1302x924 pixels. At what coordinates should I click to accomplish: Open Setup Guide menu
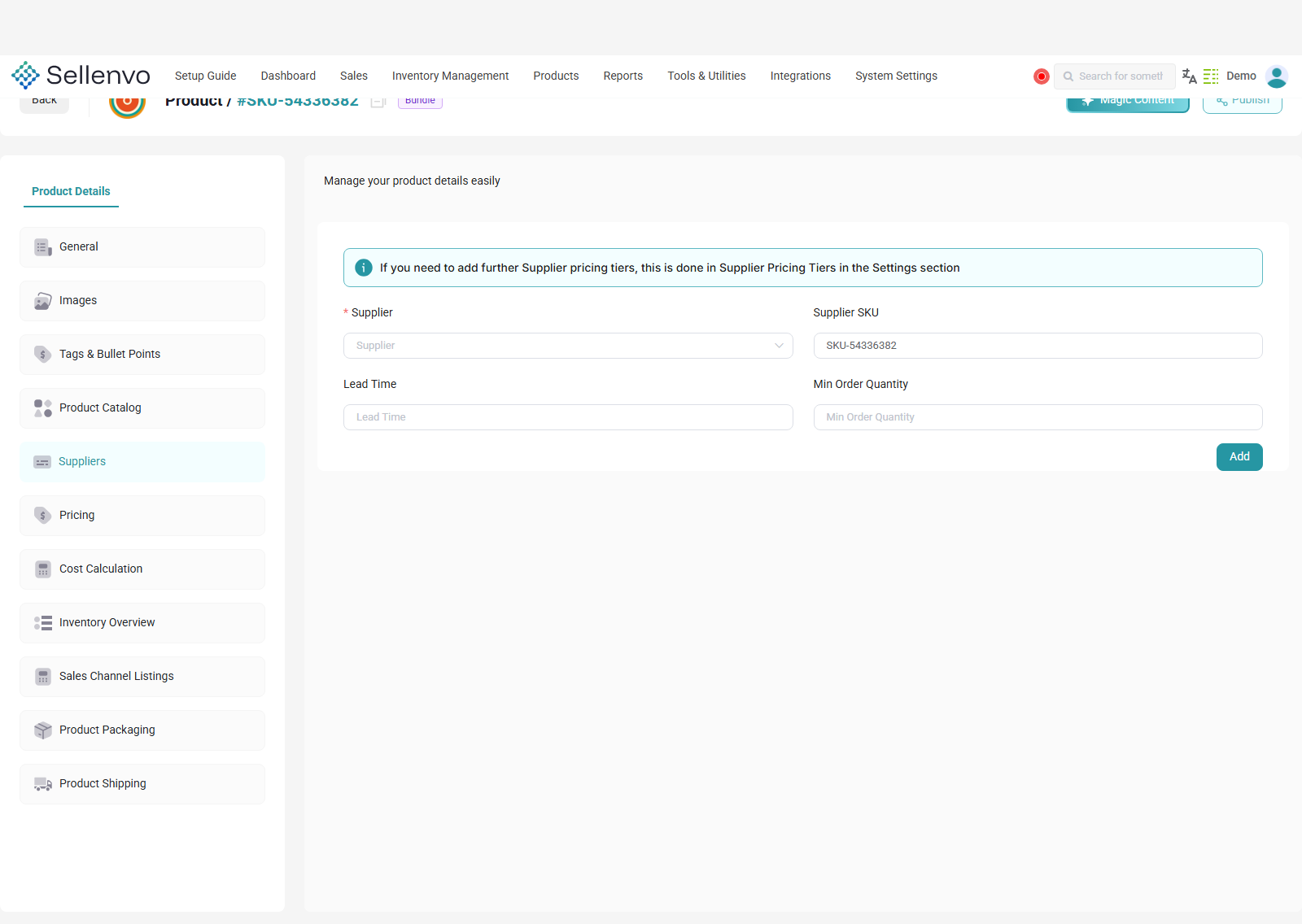pyautogui.click(x=206, y=76)
